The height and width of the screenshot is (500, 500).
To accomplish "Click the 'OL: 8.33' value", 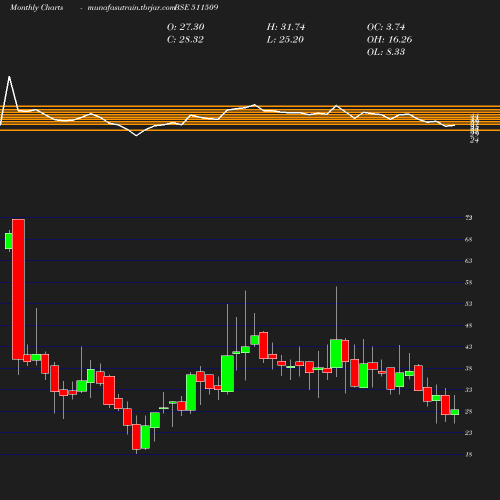I will tap(386, 52).
